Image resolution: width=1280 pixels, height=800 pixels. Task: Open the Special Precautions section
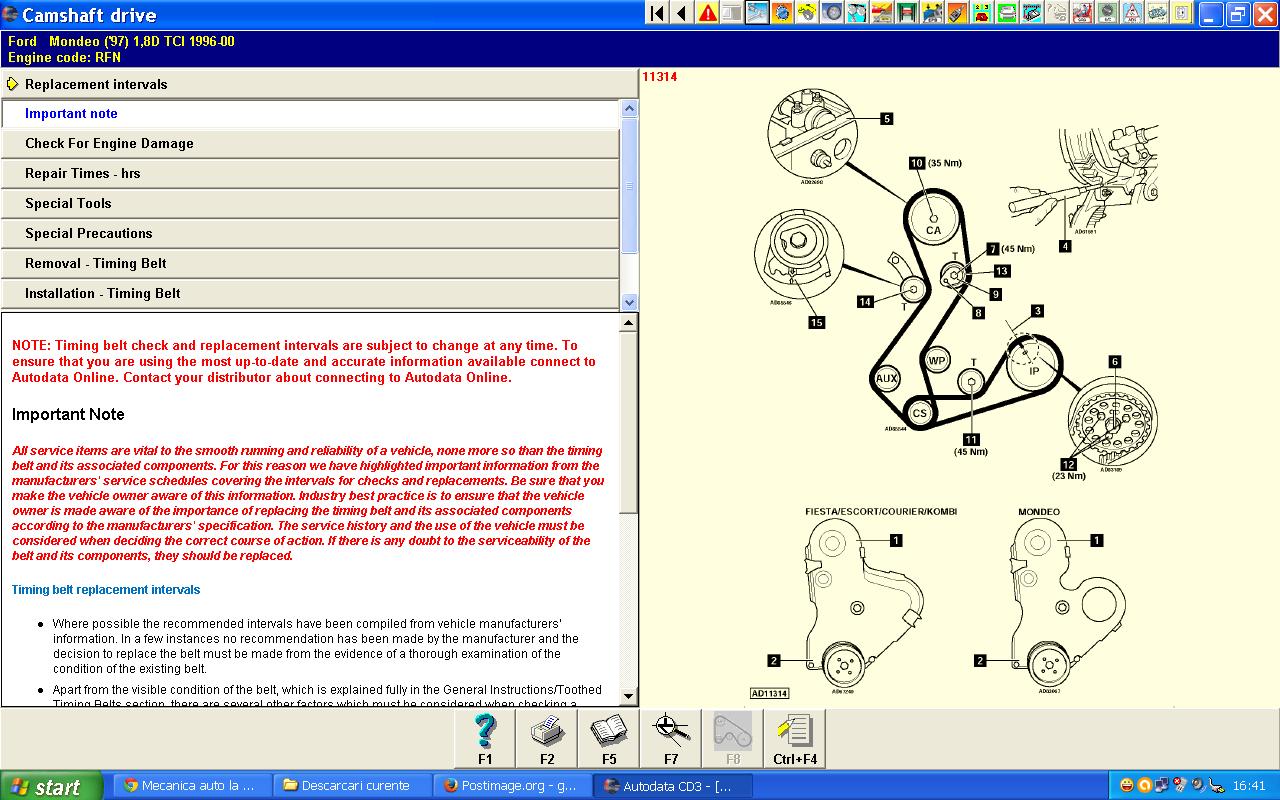(x=88, y=233)
